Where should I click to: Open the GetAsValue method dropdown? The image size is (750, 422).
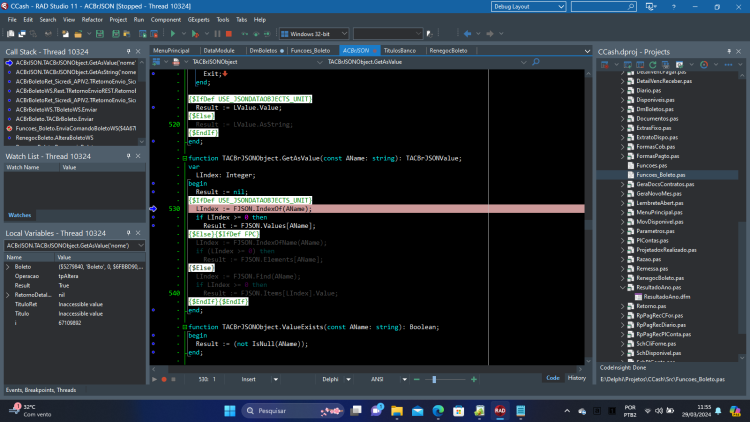[x=523, y=62]
